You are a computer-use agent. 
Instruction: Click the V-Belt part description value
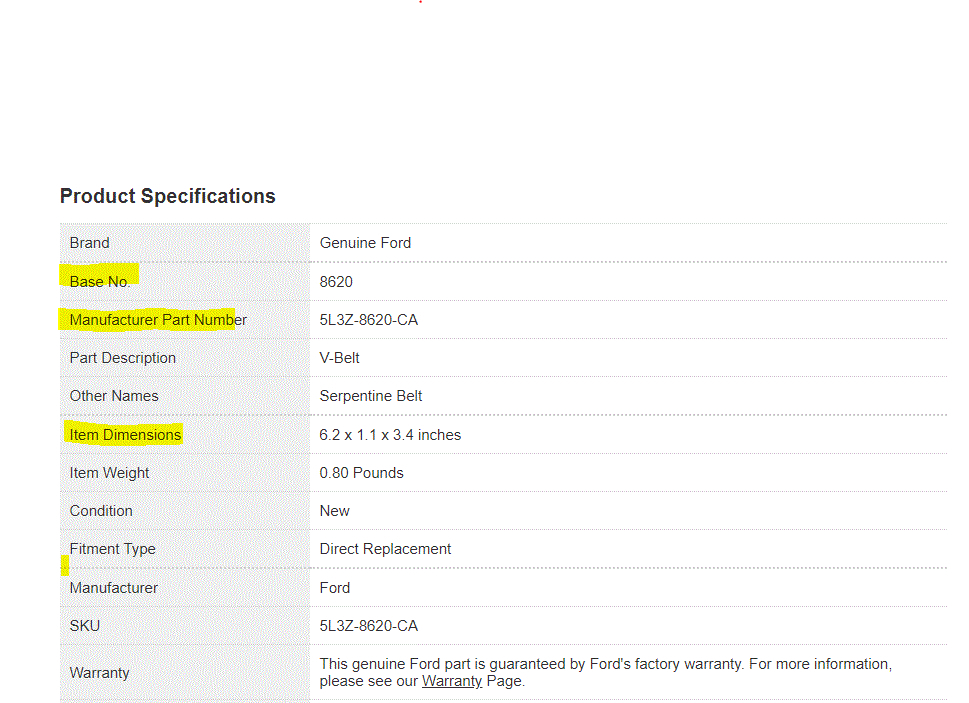coord(340,358)
